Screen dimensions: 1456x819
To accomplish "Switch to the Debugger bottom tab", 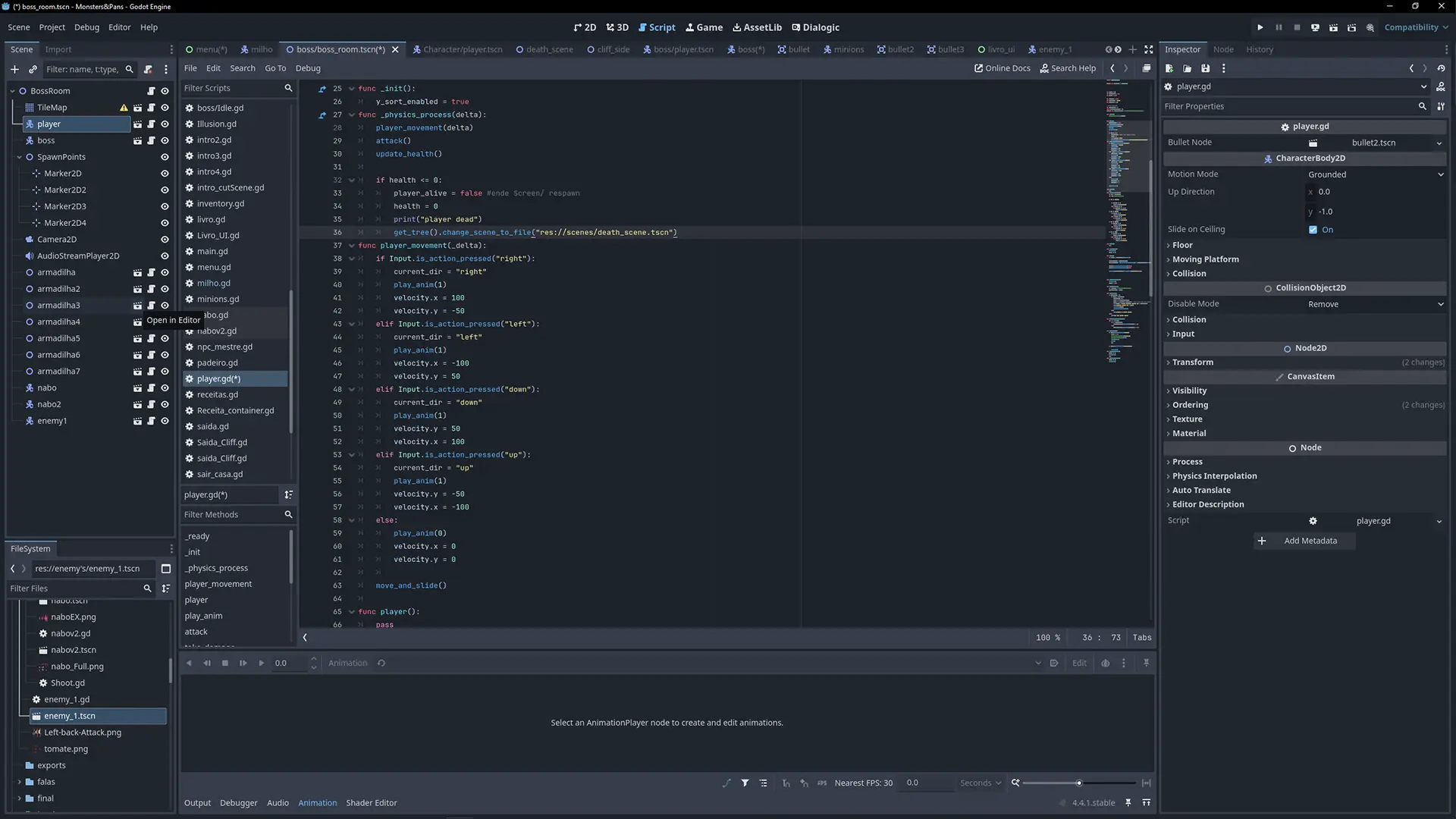I will pyautogui.click(x=238, y=803).
